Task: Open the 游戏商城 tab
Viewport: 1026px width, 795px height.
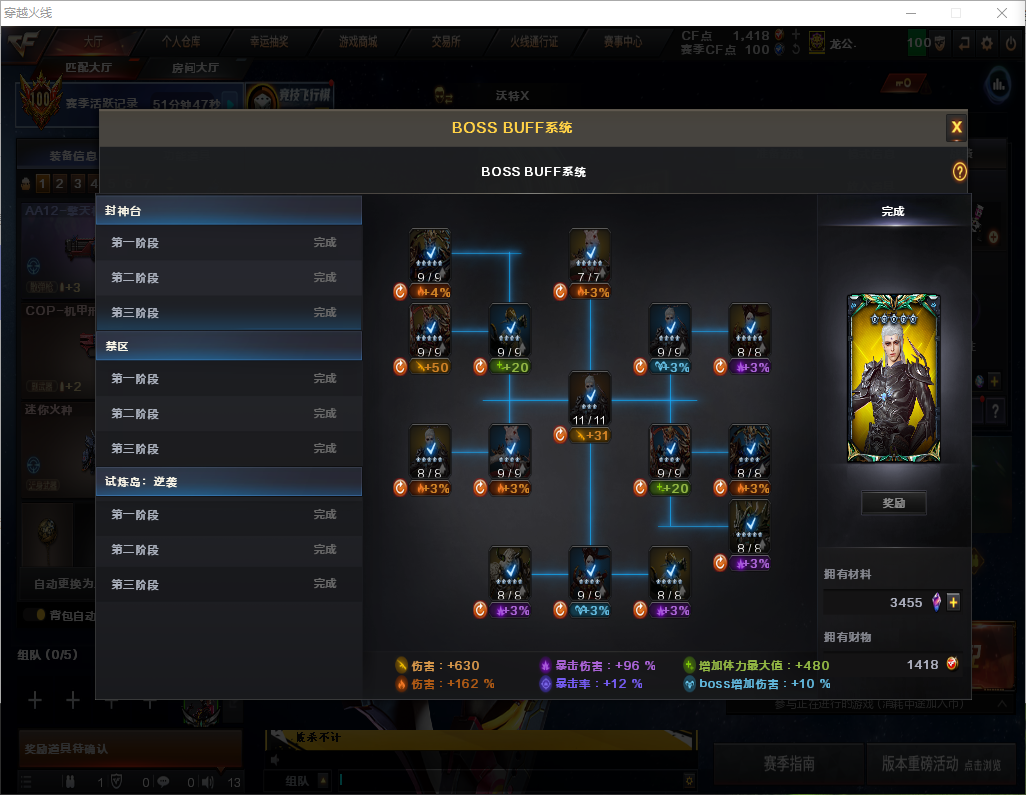Action: [x=358, y=42]
